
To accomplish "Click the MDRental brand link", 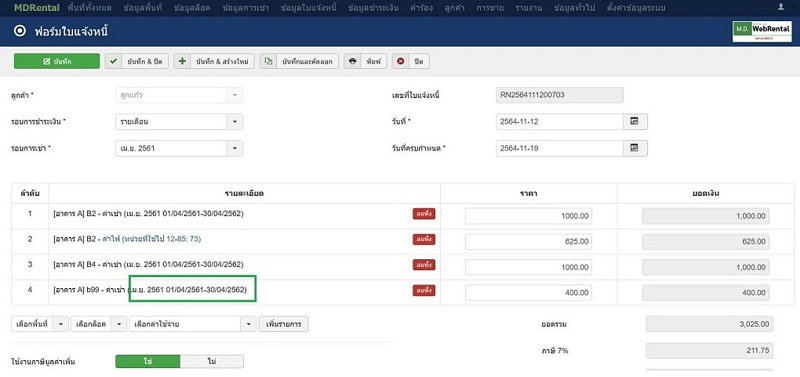I will [37, 8].
